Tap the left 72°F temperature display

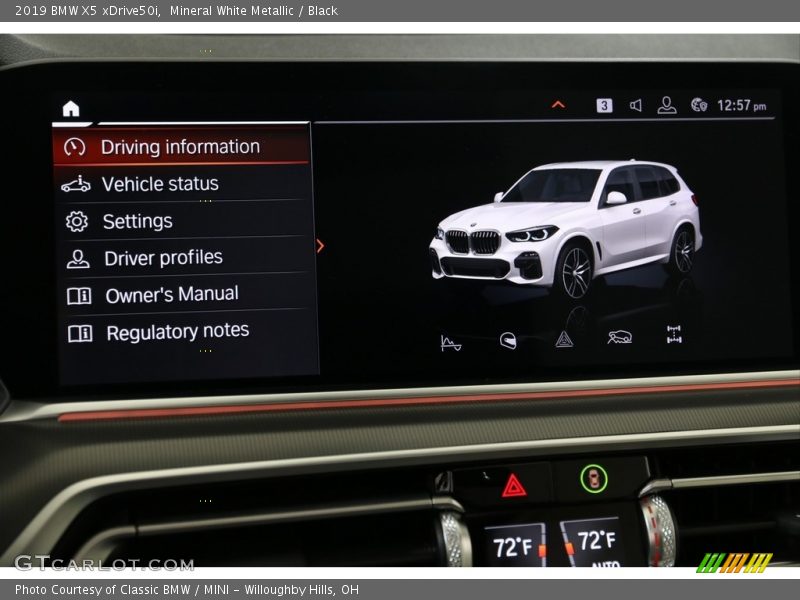514,546
